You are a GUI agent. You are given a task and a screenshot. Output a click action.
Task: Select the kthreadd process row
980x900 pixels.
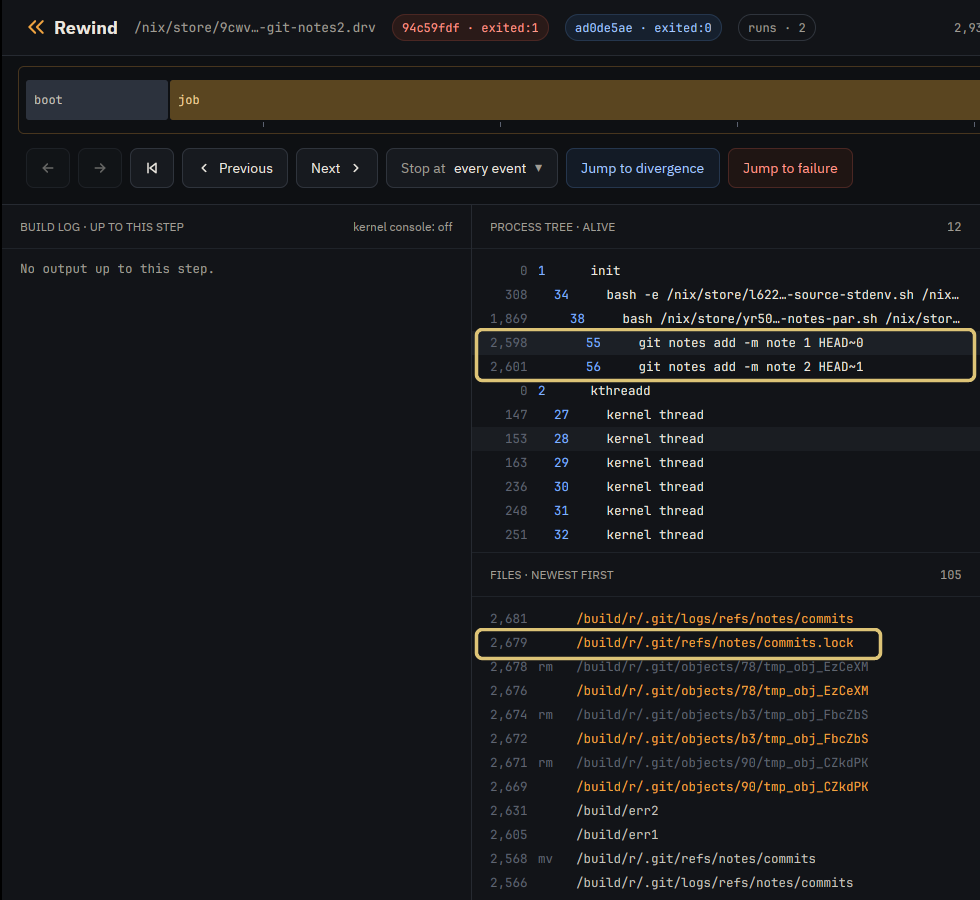(x=726, y=391)
